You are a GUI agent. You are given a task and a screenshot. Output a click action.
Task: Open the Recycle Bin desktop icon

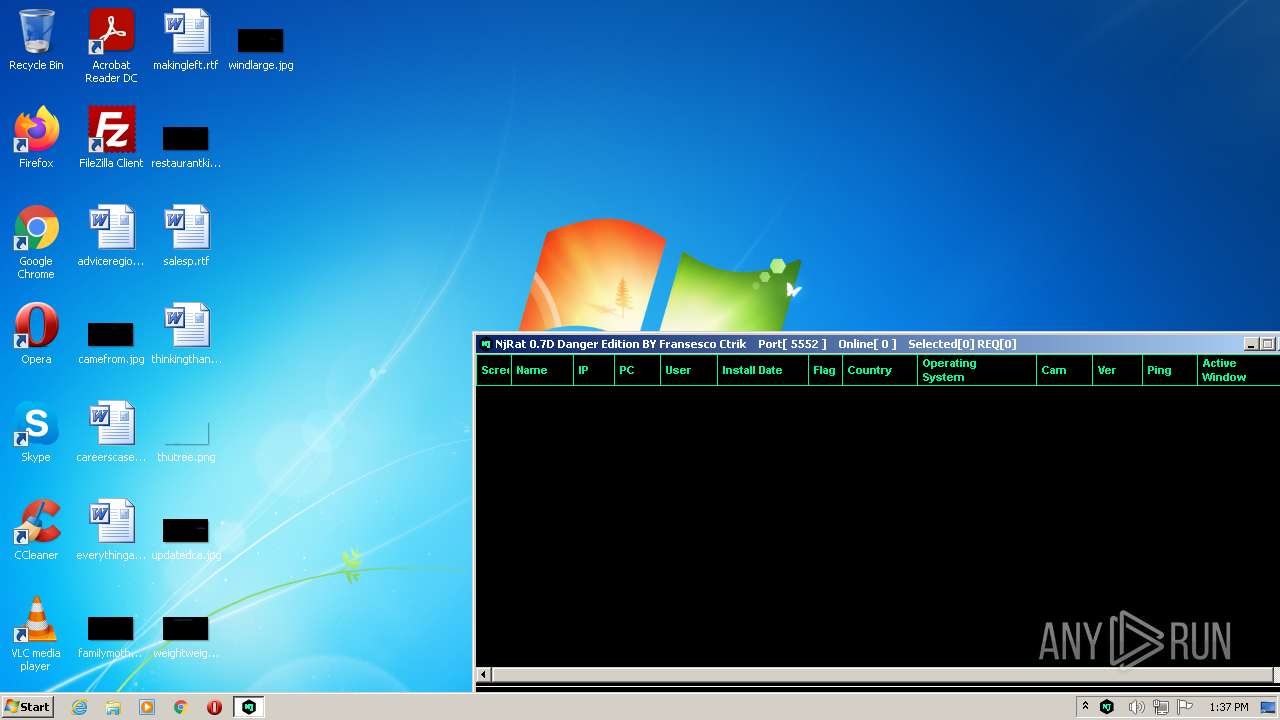tap(36, 40)
